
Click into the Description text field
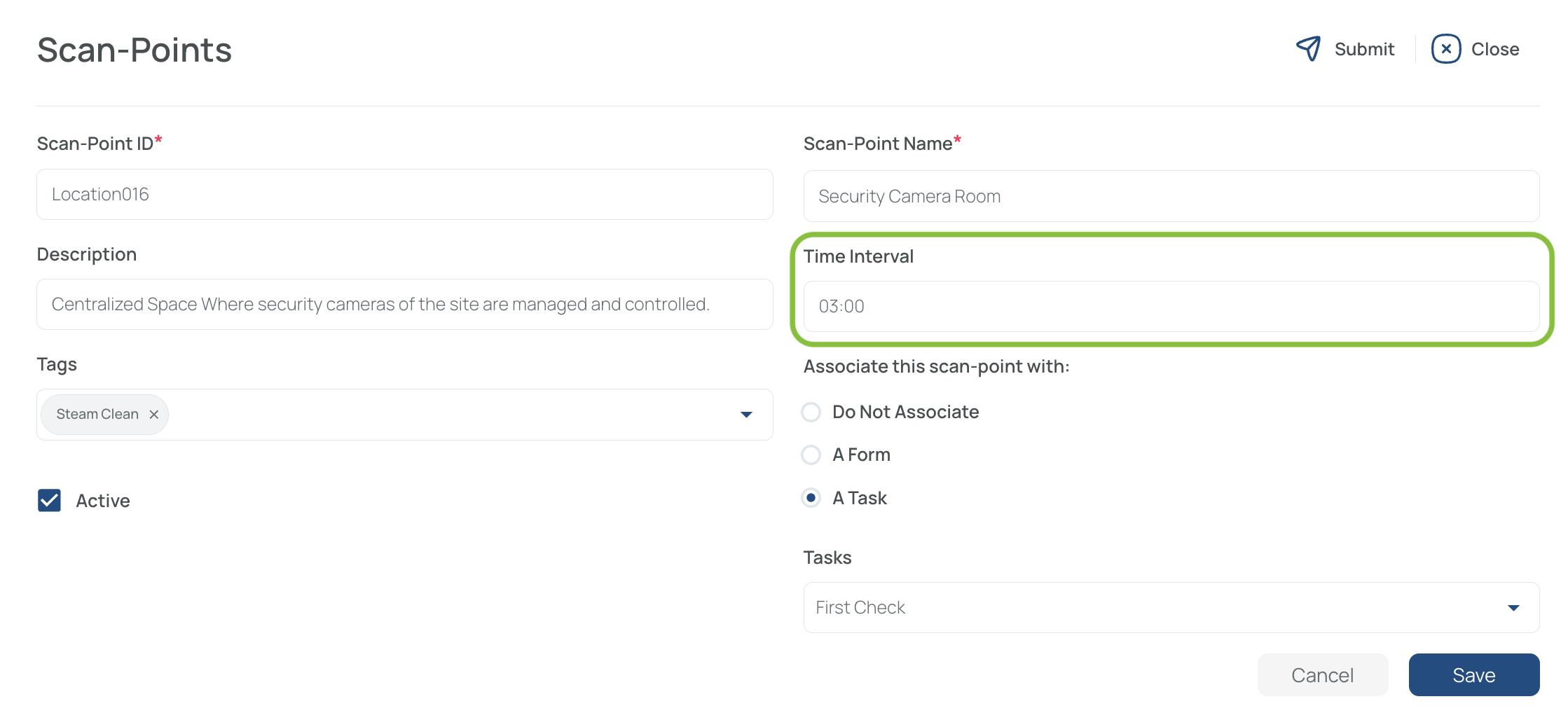pyautogui.click(x=404, y=305)
